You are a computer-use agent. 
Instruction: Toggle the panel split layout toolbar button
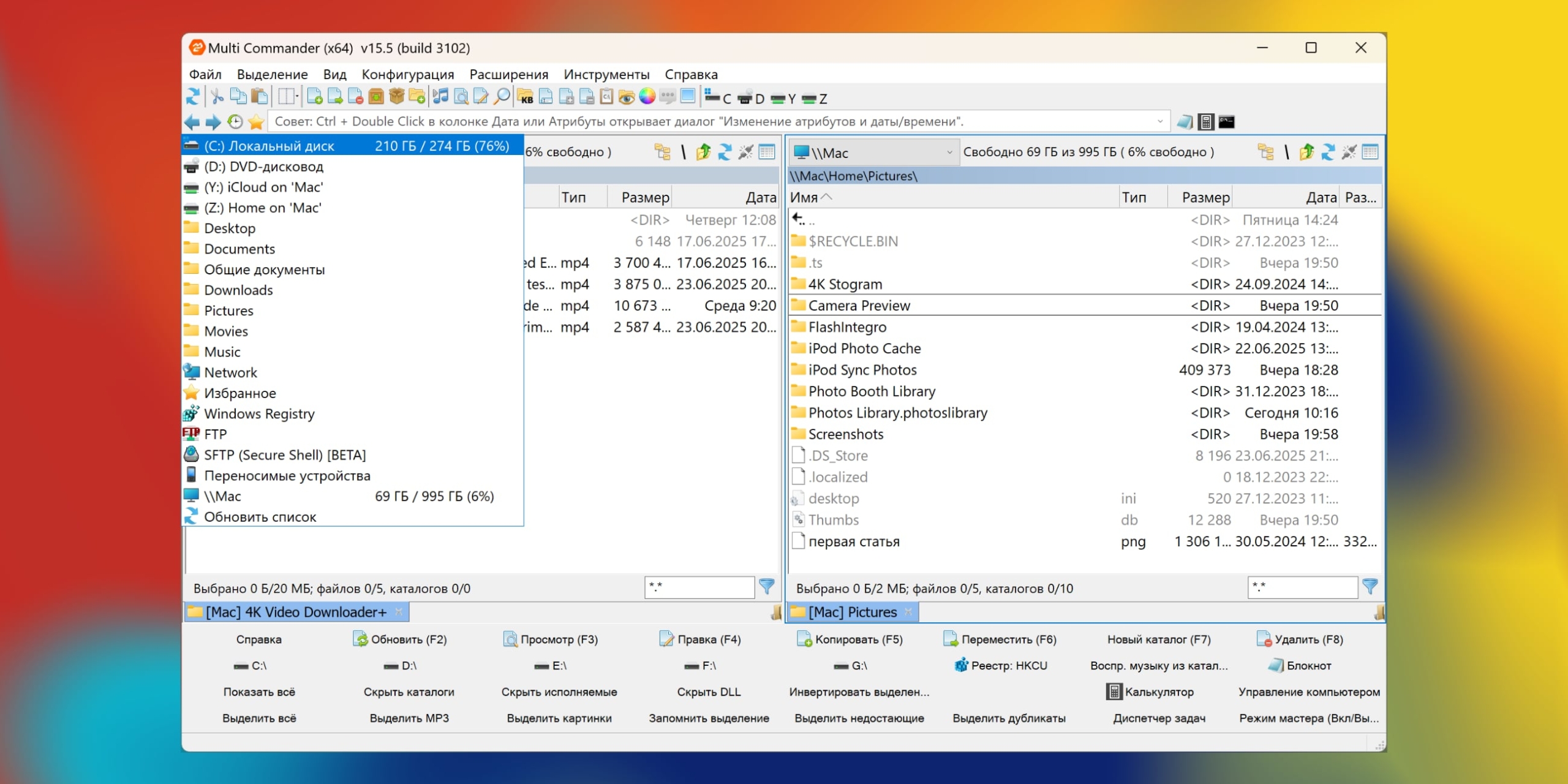[x=287, y=97]
